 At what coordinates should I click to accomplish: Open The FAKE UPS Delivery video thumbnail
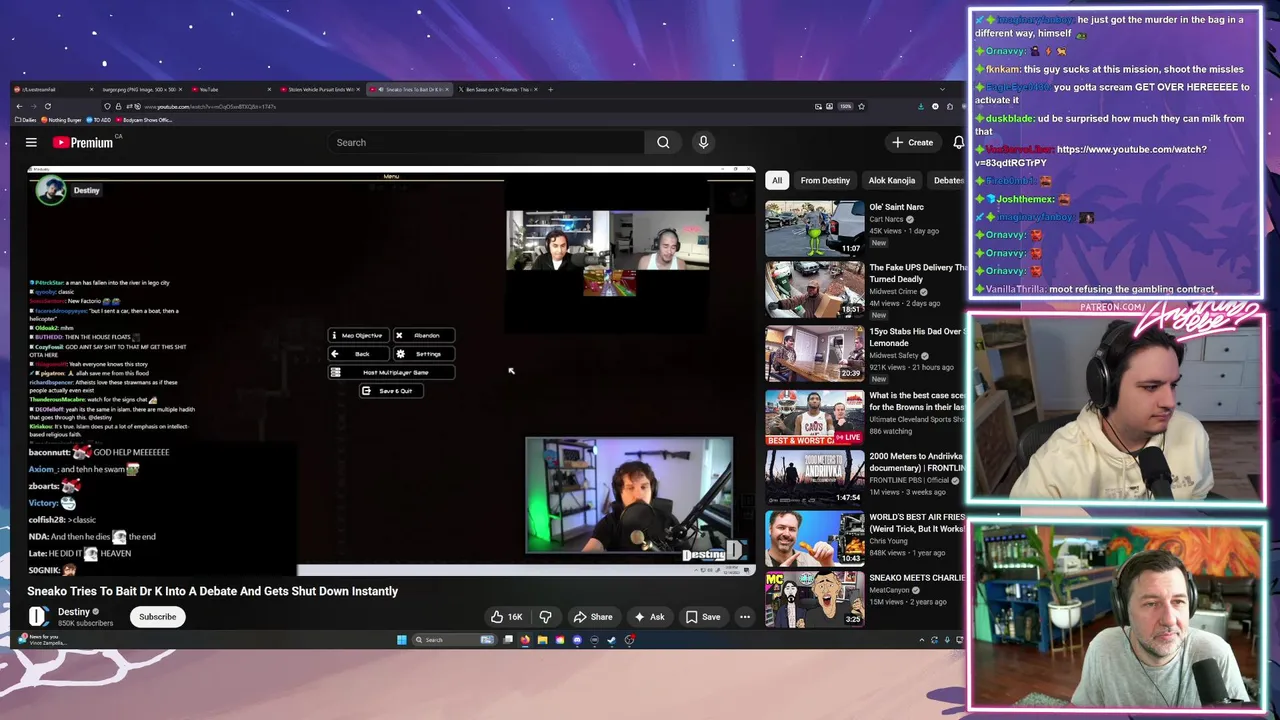[x=815, y=290]
